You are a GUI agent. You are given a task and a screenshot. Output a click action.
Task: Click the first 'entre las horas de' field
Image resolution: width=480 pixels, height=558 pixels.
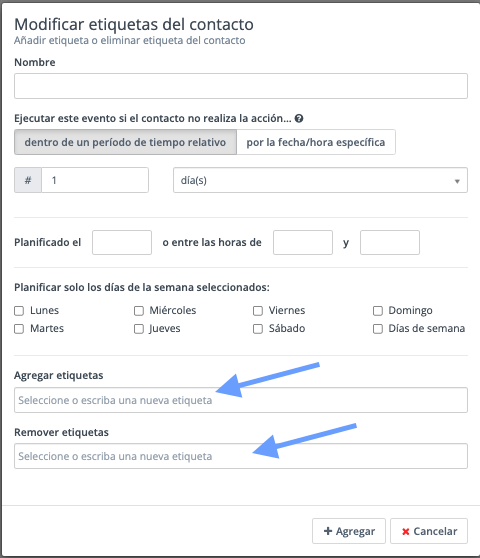click(x=303, y=242)
